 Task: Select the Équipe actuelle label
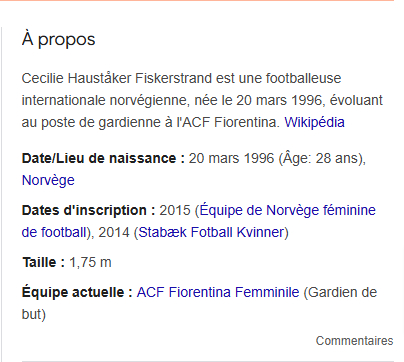click(x=77, y=292)
